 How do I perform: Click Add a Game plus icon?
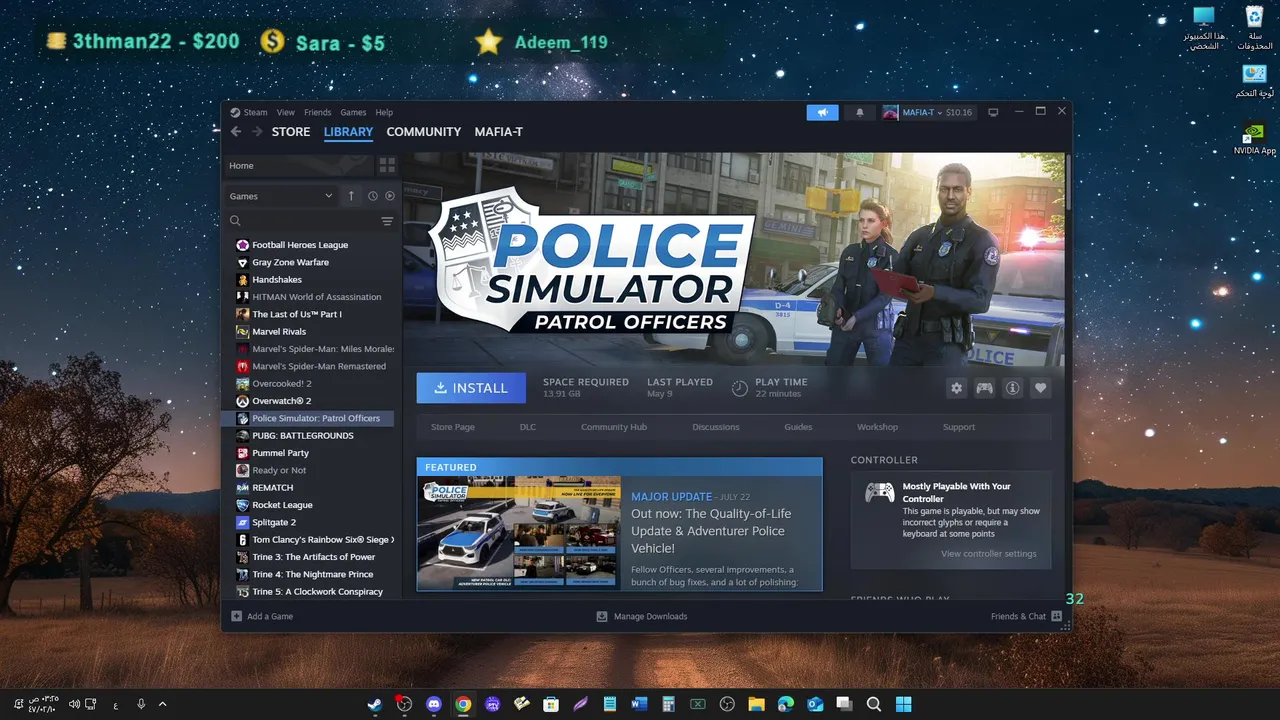tap(237, 616)
